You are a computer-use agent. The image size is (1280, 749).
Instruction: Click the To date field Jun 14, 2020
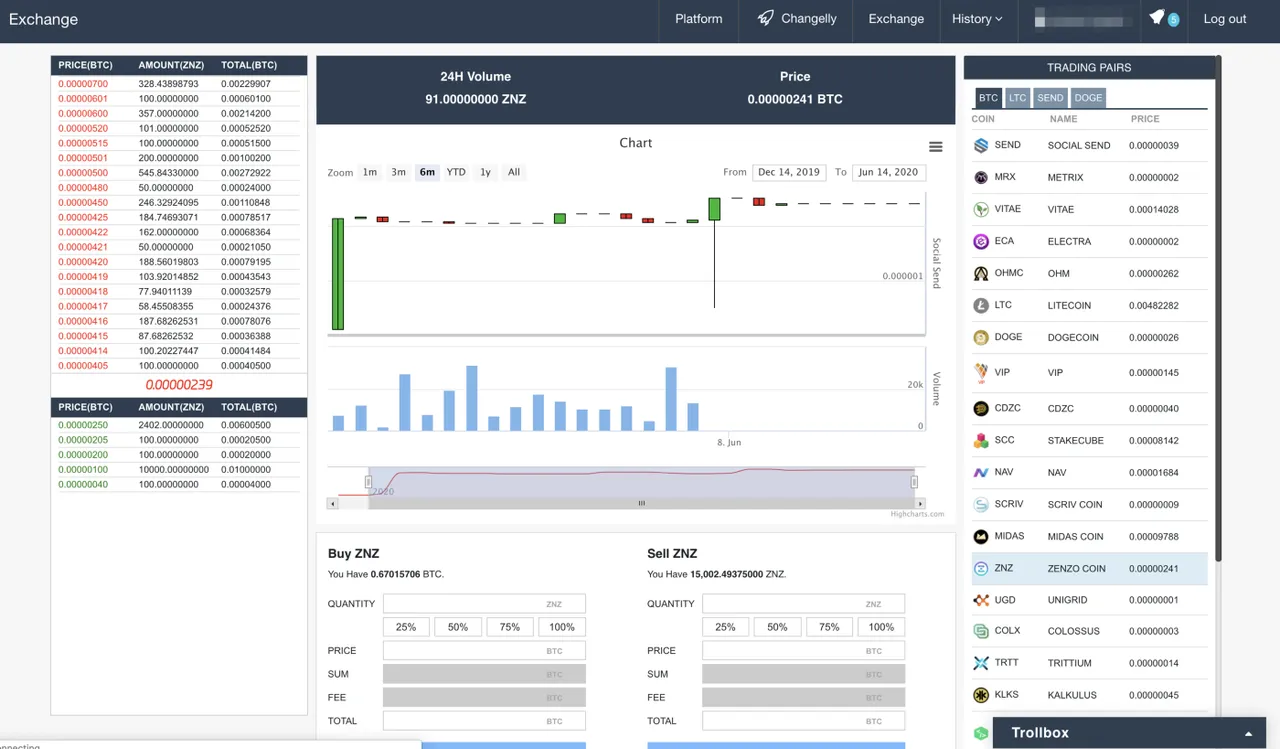[888, 172]
